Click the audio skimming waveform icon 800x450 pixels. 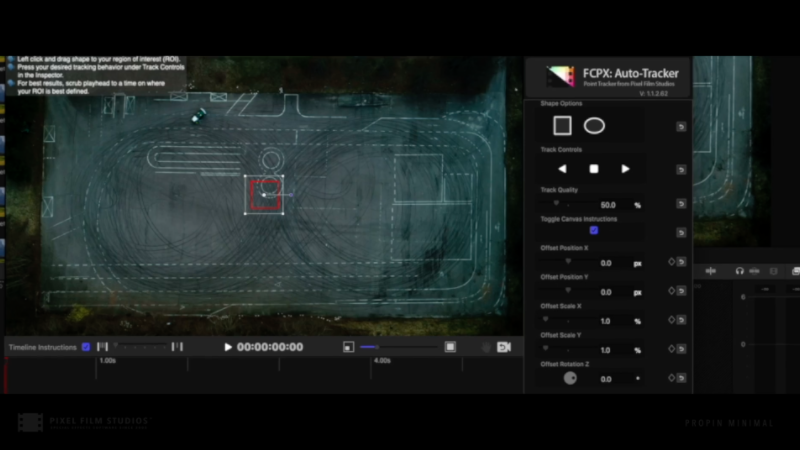[x=711, y=271]
